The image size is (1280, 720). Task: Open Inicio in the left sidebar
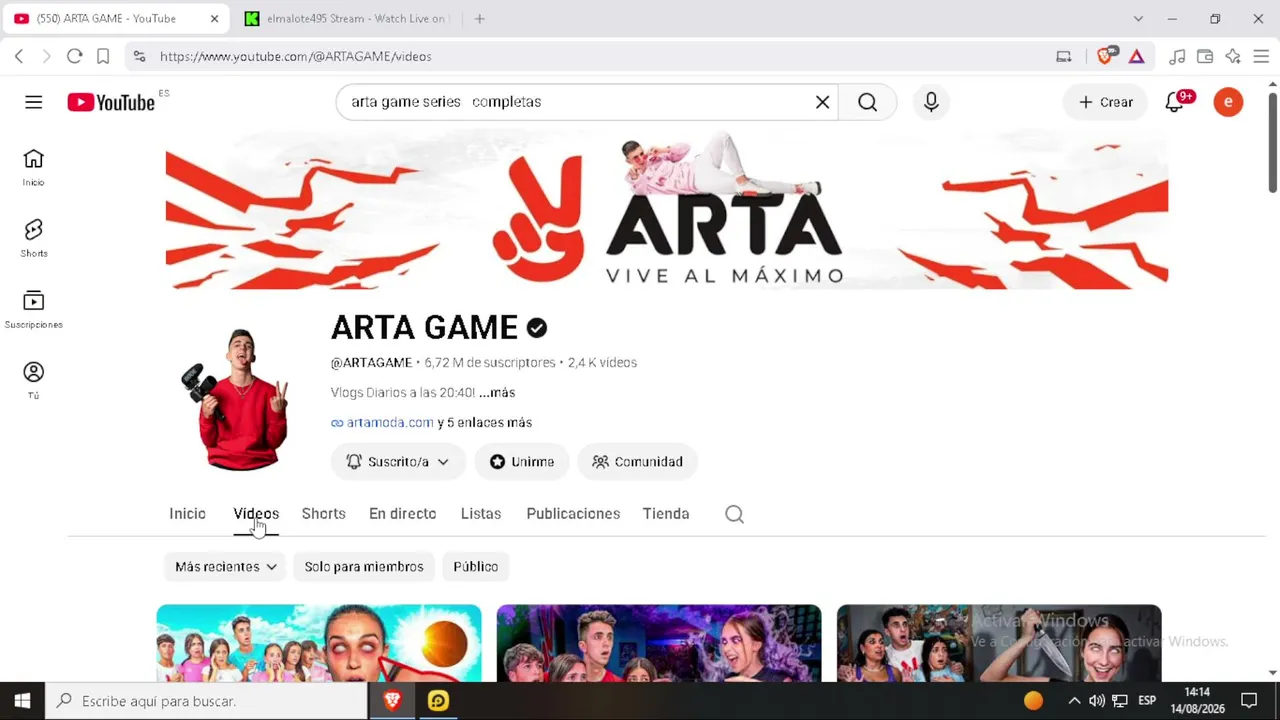click(34, 167)
